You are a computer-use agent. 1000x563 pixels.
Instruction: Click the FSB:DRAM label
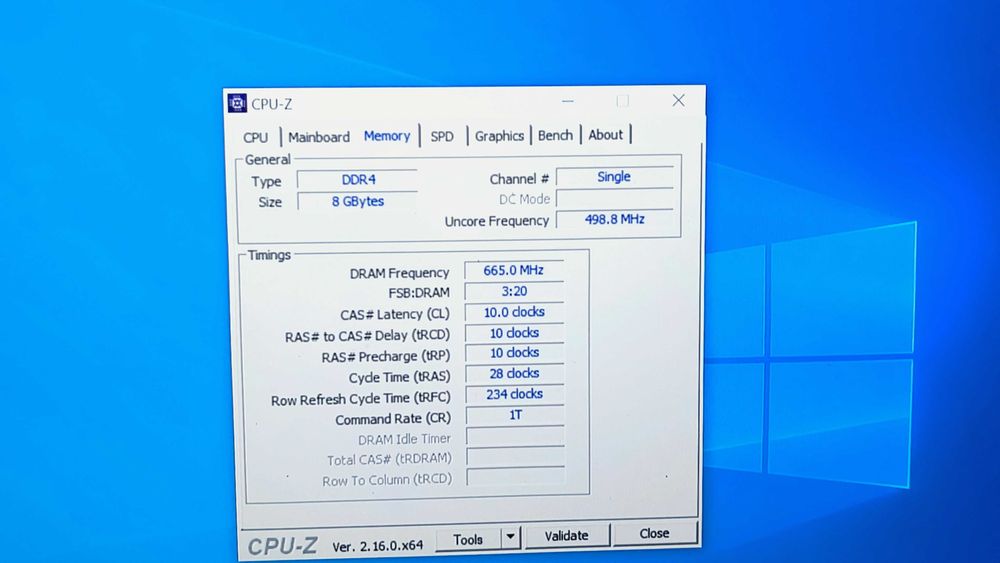point(419,293)
